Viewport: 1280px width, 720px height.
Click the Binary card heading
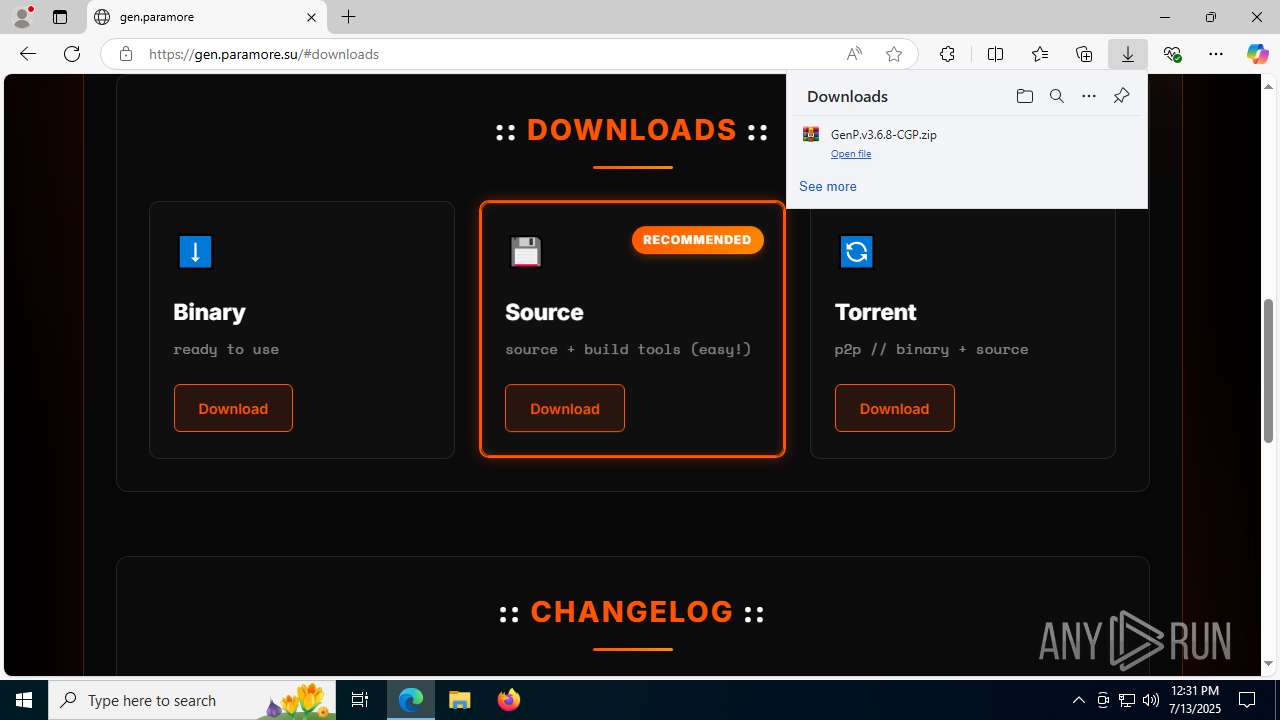coord(209,312)
